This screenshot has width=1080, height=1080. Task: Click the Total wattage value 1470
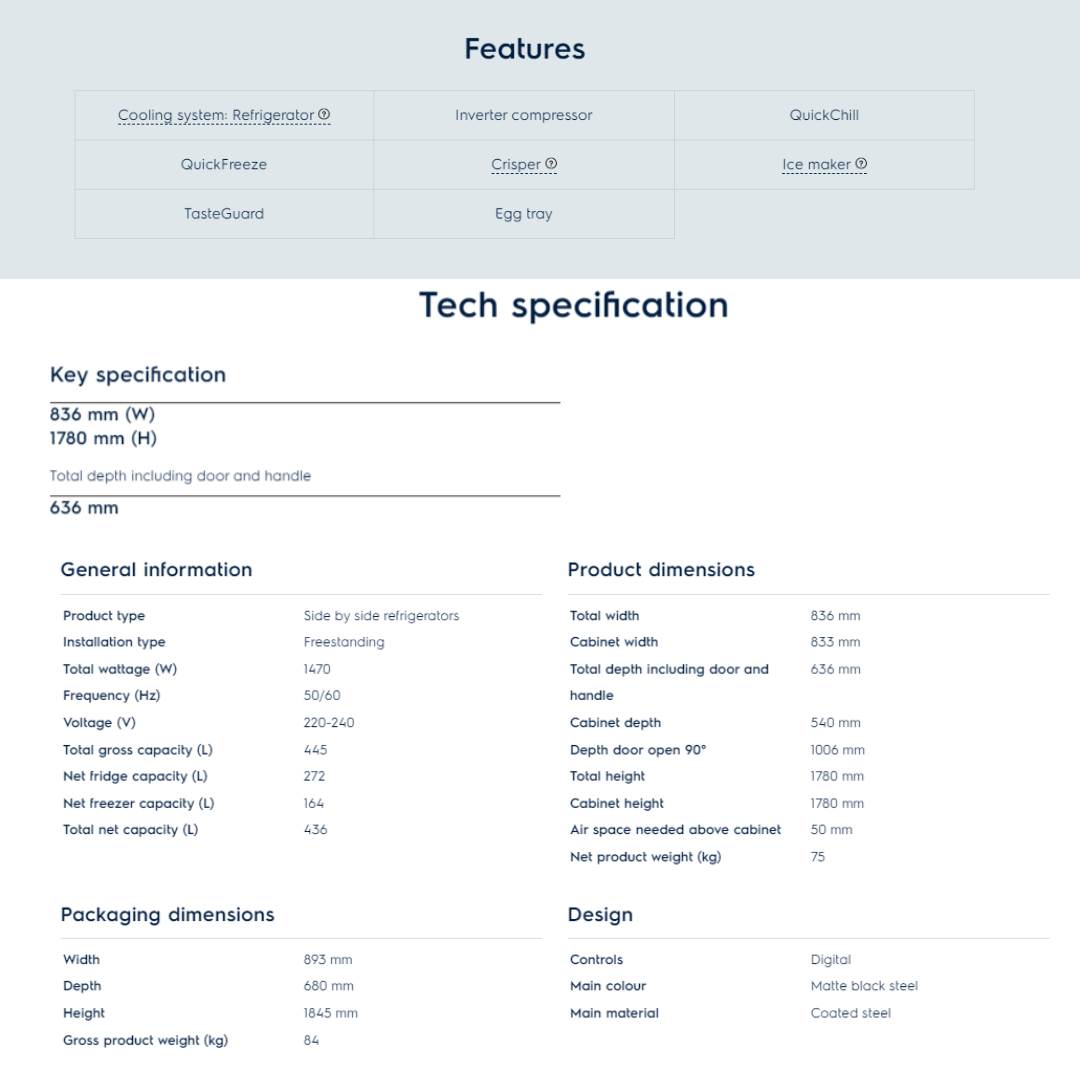317,669
